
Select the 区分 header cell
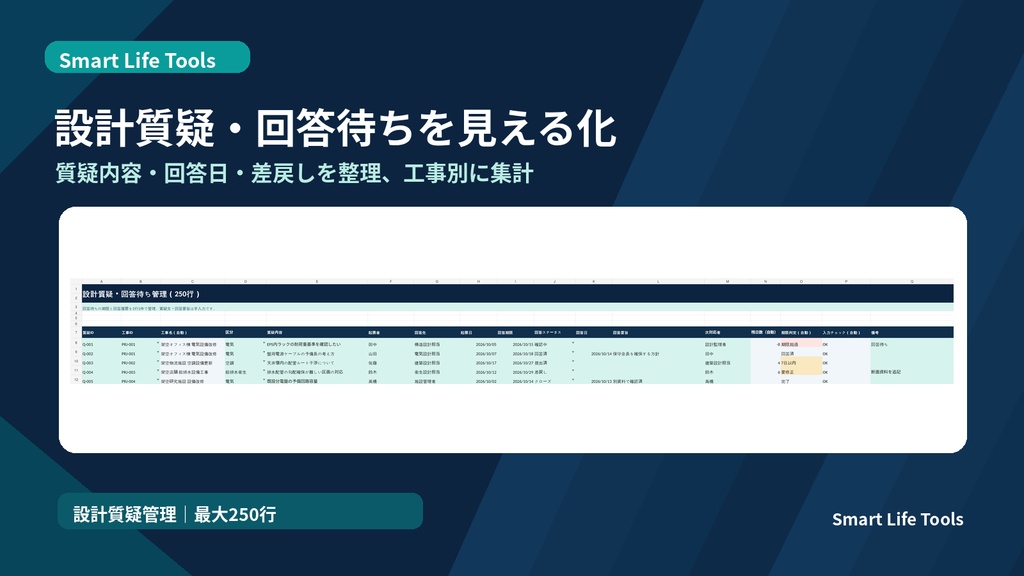coord(245,332)
